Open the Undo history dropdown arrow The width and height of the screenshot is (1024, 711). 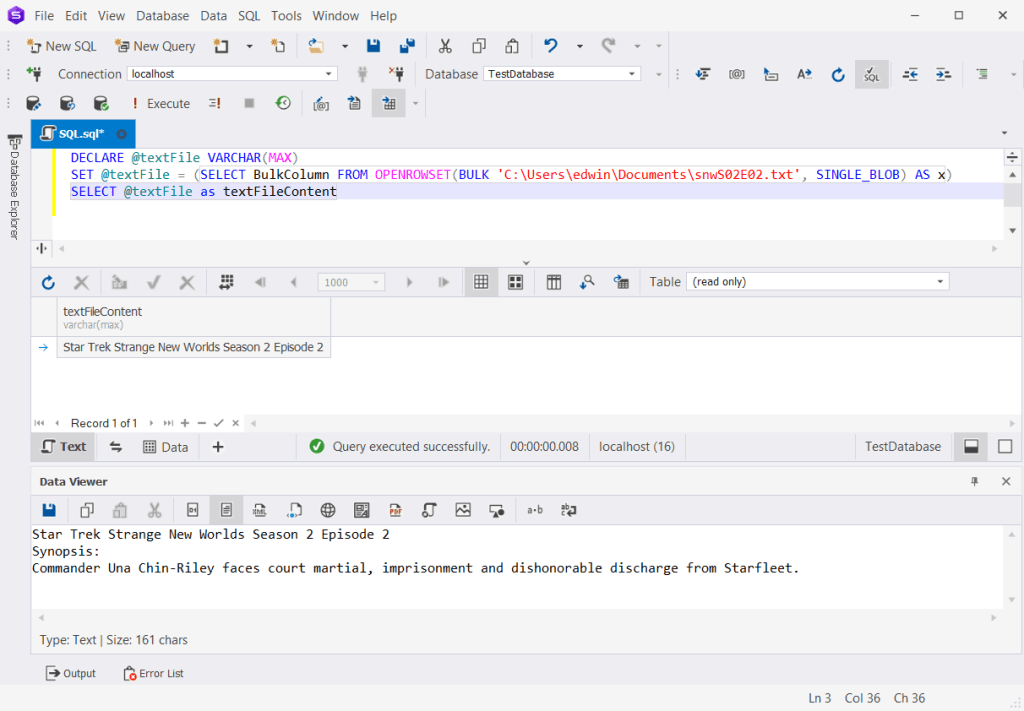579,46
